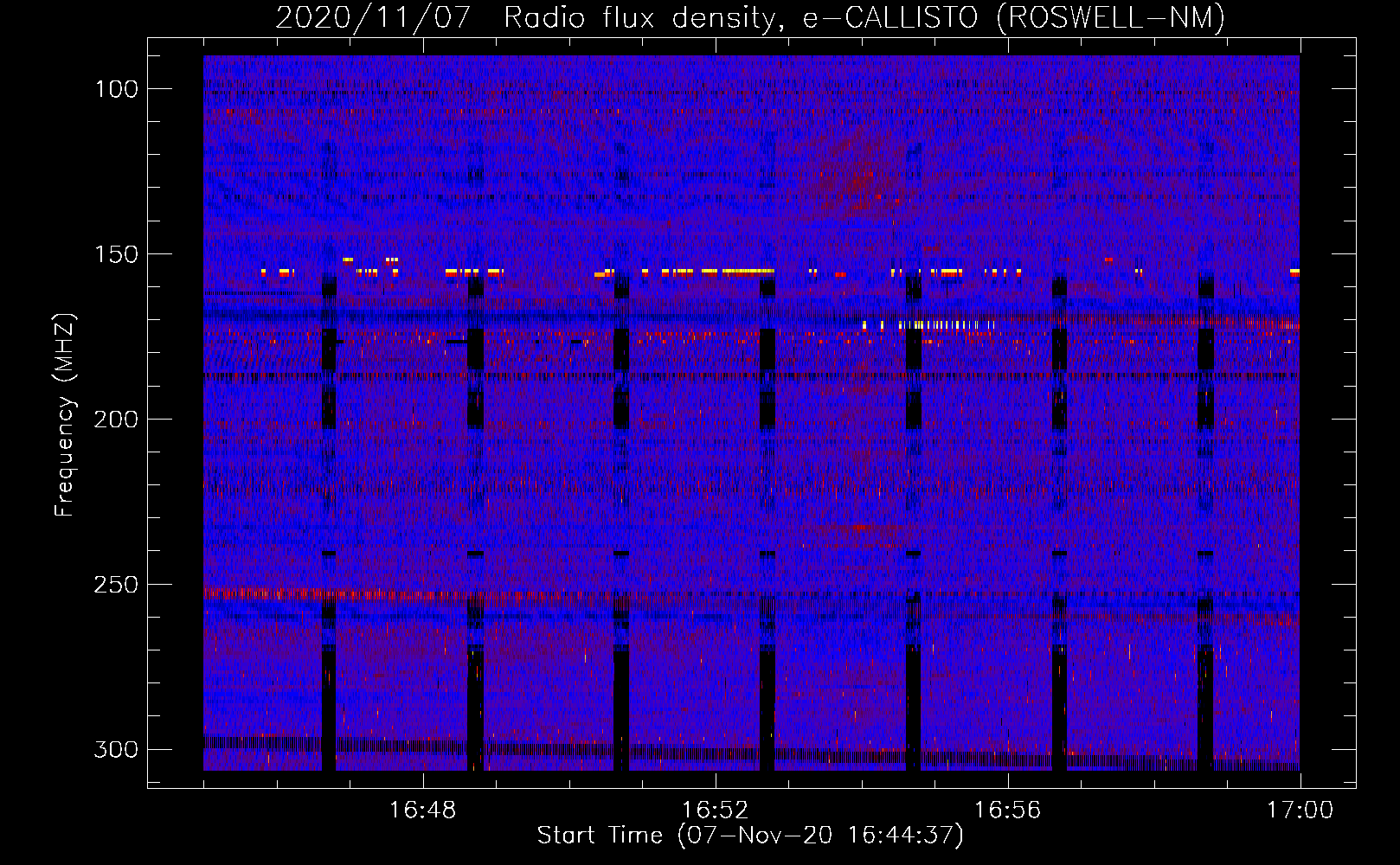Click the 150 frequency tick label
Image resolution: width=1400 pixels, height=865 pixels.
point(117,254)
